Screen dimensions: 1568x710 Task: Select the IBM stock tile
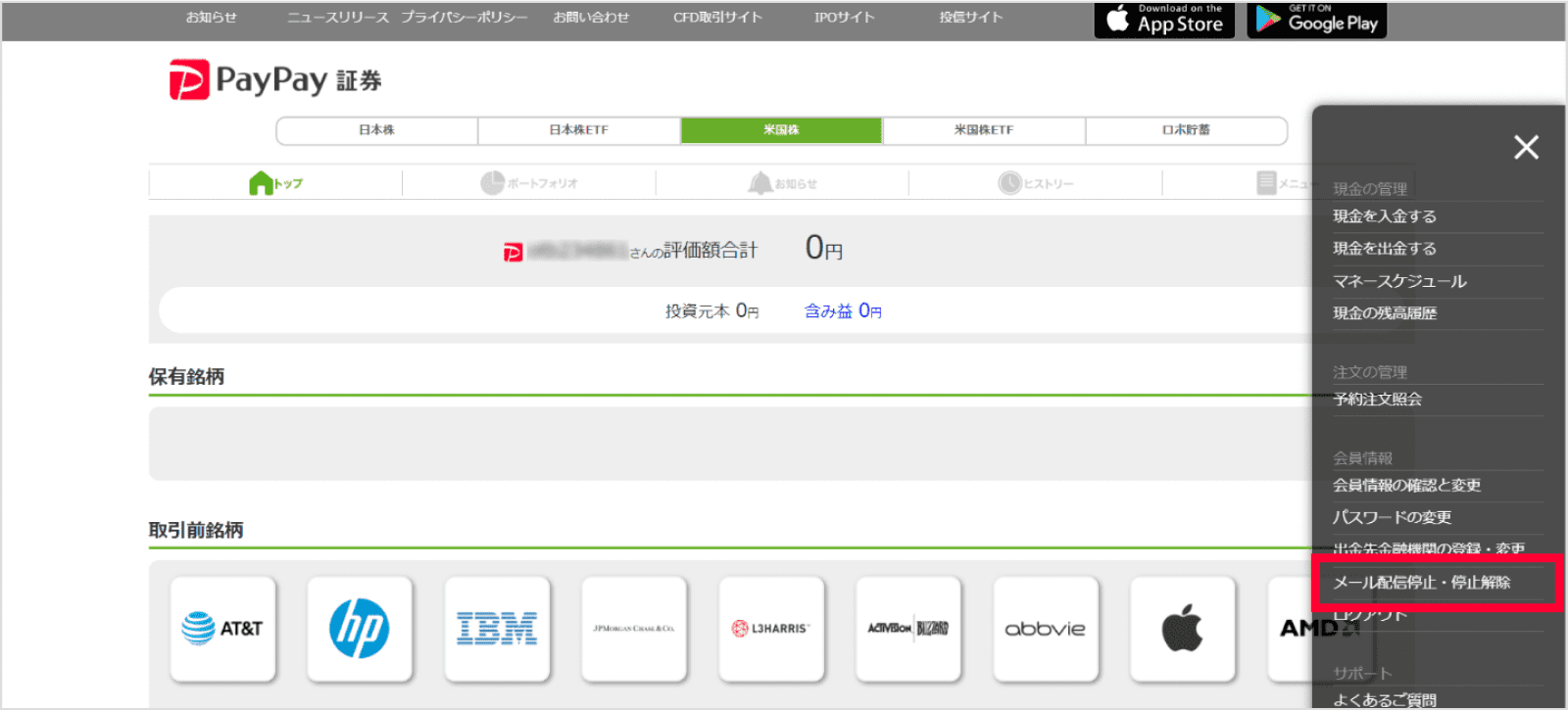click(497, 629)
